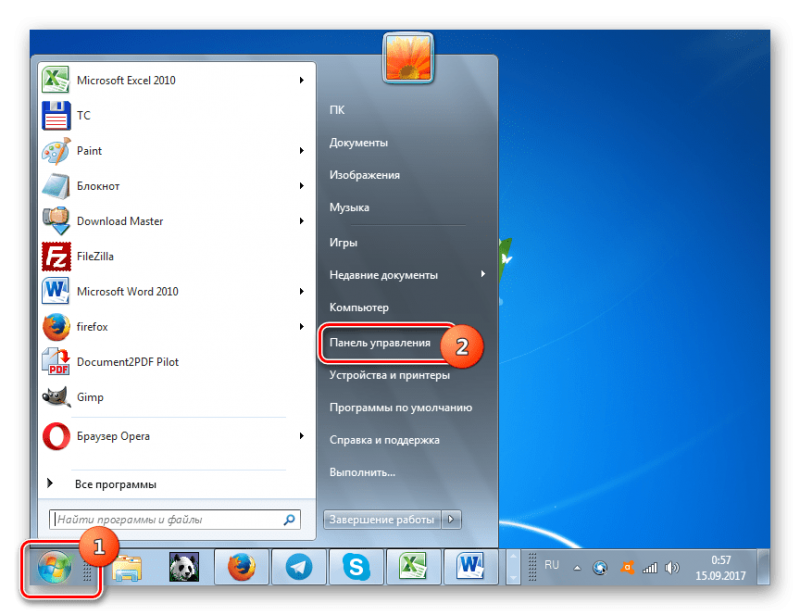Image resolution: width=800 pixels, height=615 pixels.
Task: Open Skype from the taskbar
Action: tap(356, 567)
